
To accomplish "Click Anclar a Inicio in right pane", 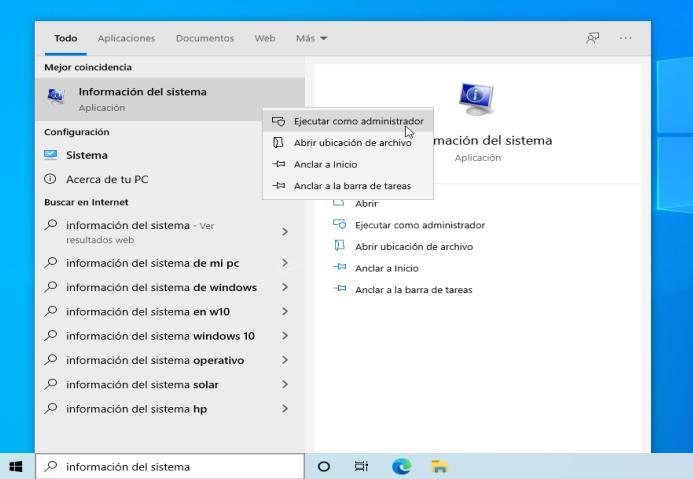I will coord(386,268).
